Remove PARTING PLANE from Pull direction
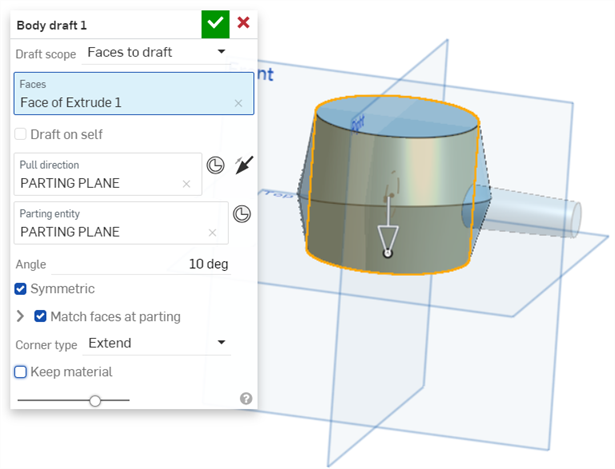 coord(186,183)
